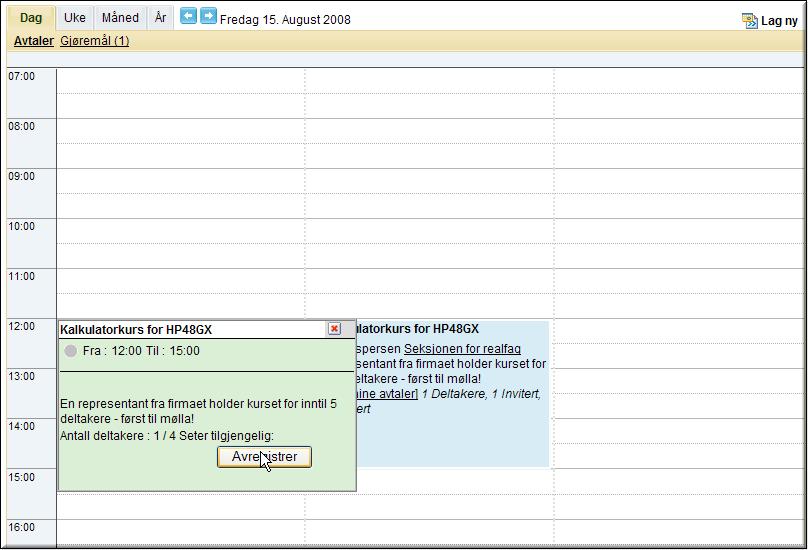Click popup description about firmaet holder kurset
The width and height of the screenshot is (808, 550).
click(x=198, y=411)
